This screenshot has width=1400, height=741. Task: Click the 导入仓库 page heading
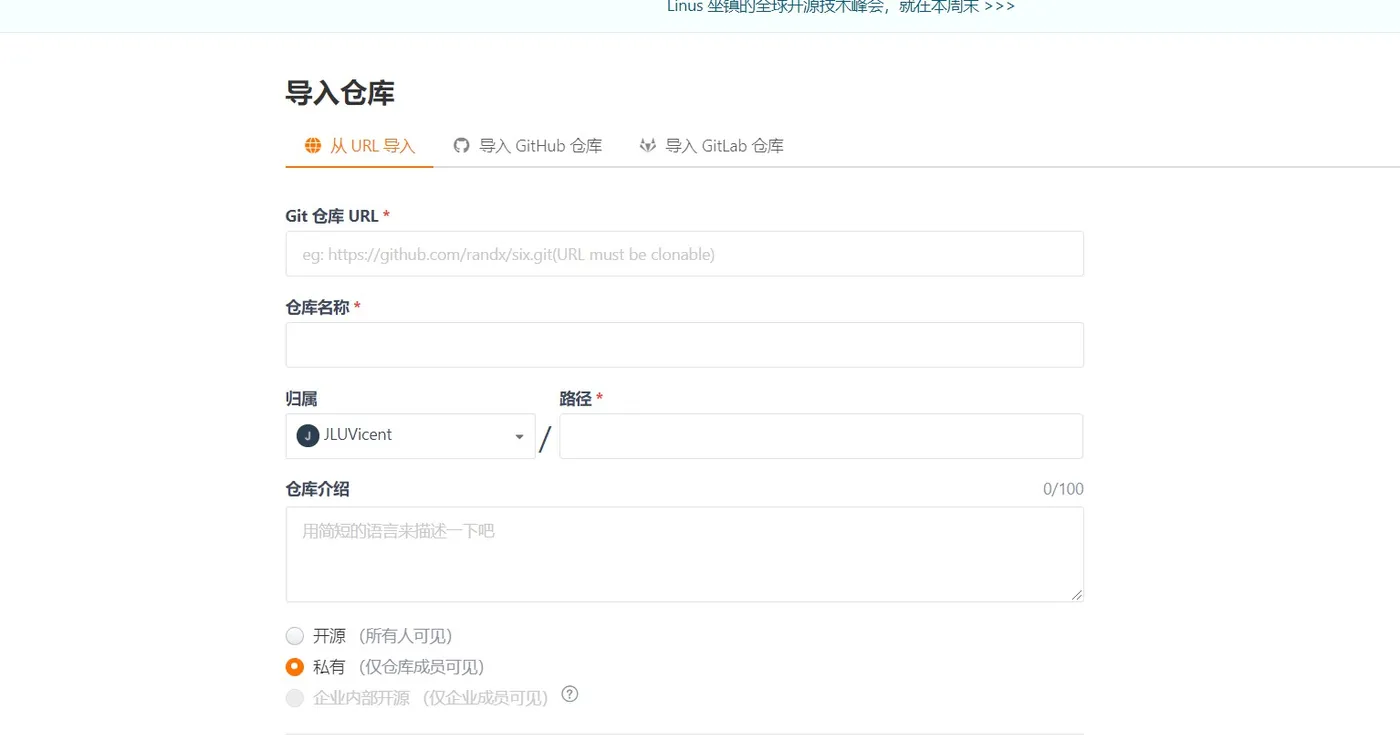coord(340,93)
